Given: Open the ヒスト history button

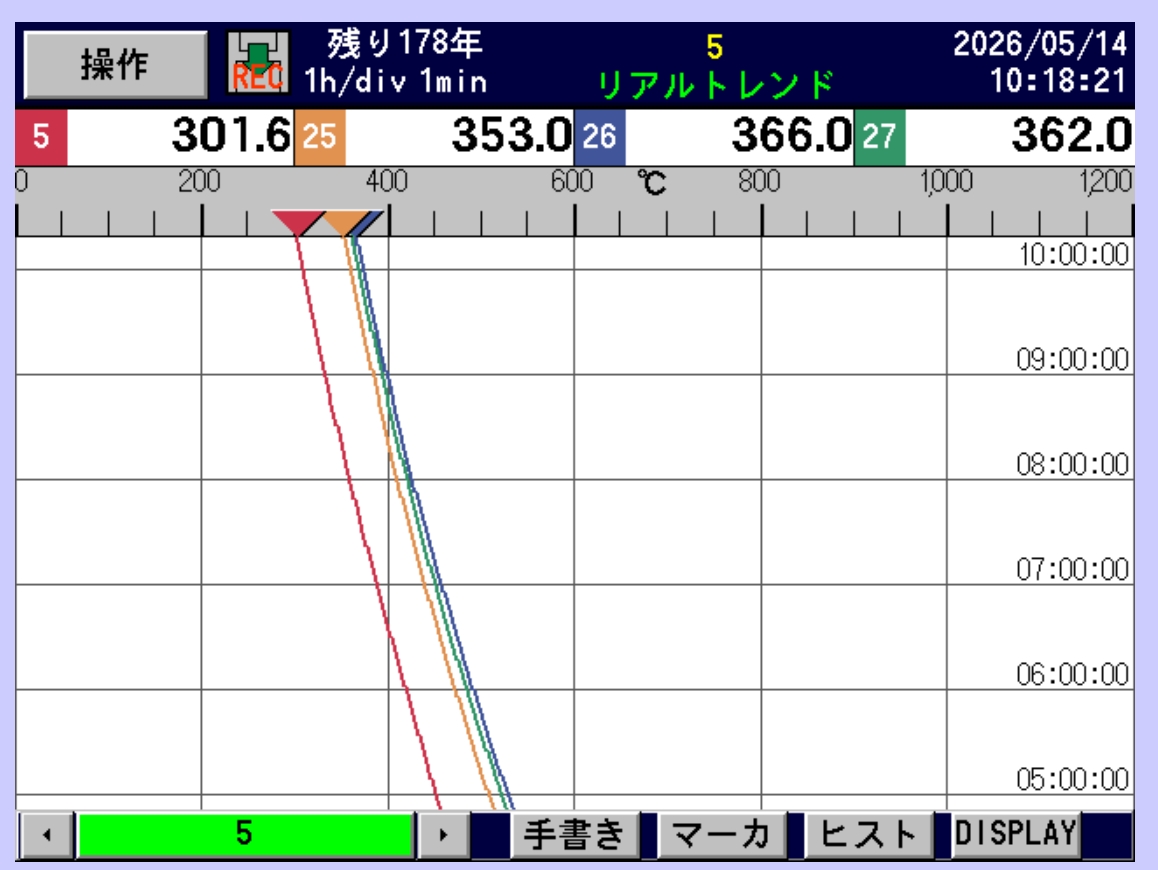Looking at the screenshot, I should click(868, 835).
